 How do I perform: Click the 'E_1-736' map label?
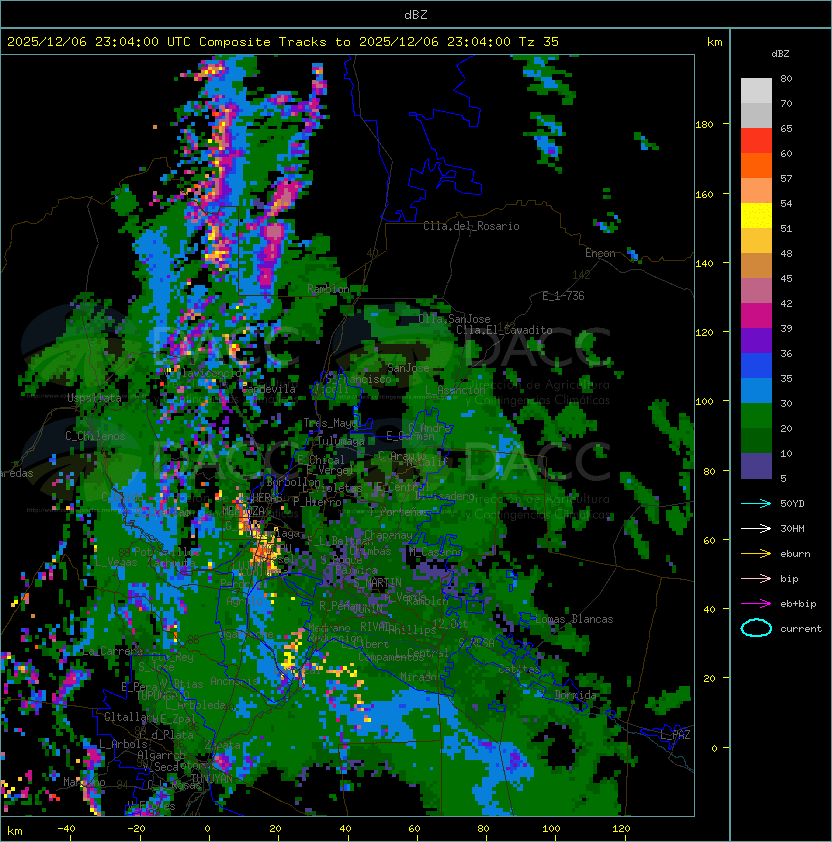(563, 296)
